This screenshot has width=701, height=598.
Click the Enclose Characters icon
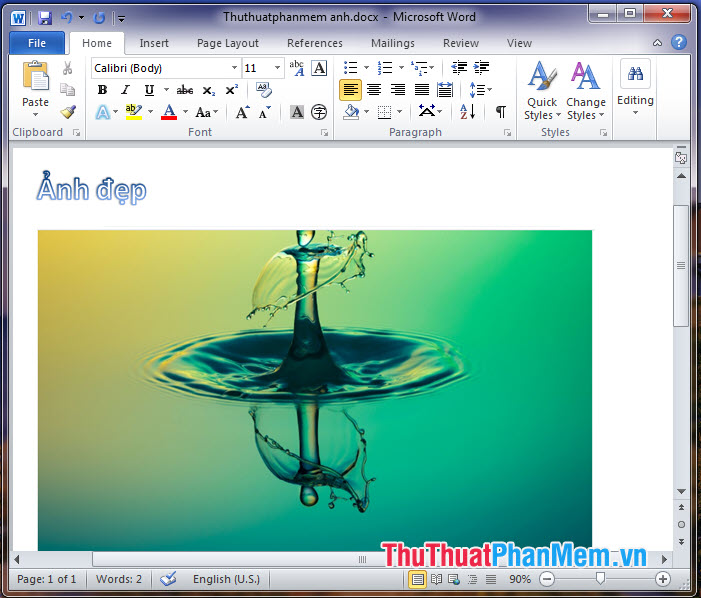(x=319, y=112)
